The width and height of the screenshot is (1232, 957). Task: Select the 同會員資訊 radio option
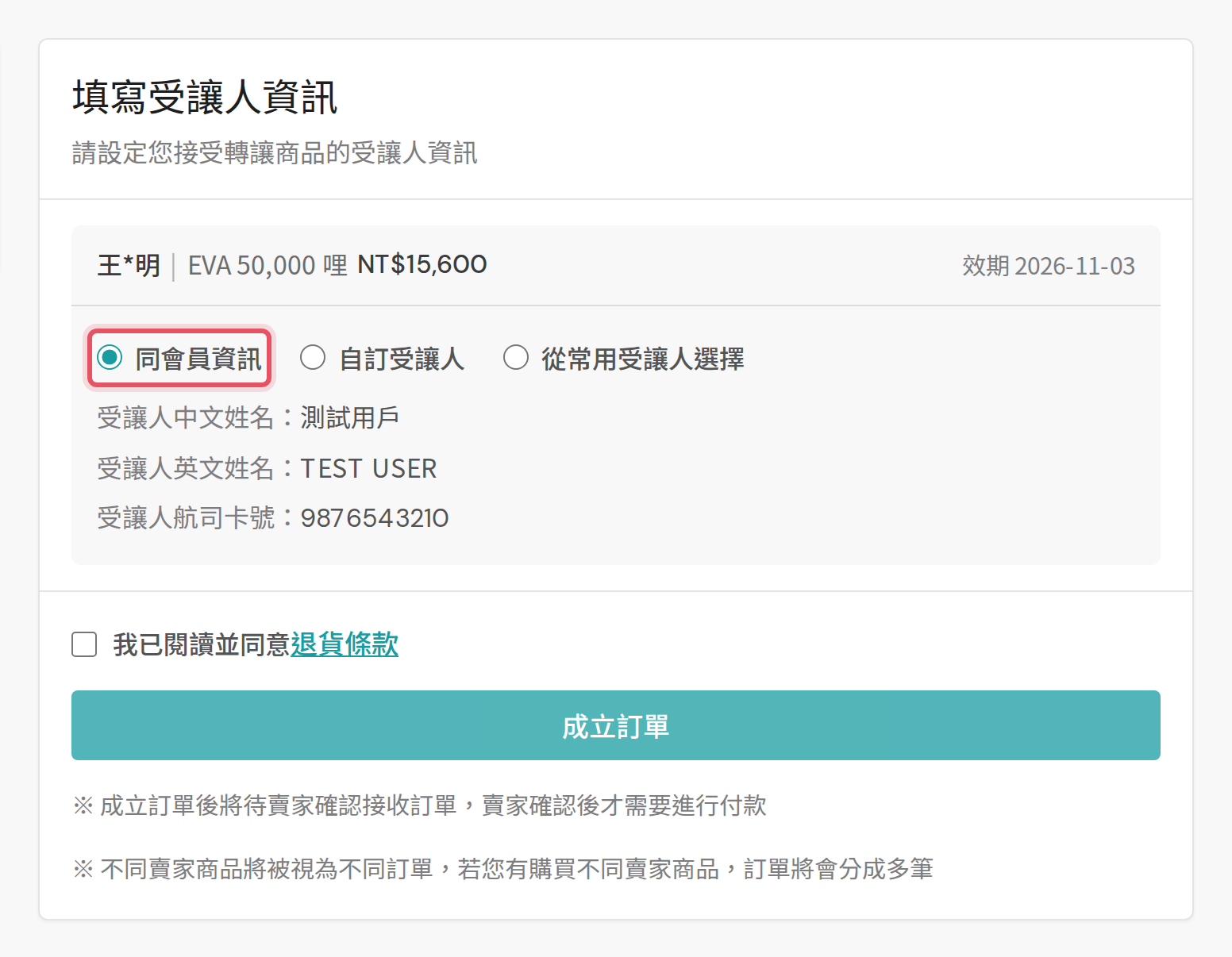110,358
